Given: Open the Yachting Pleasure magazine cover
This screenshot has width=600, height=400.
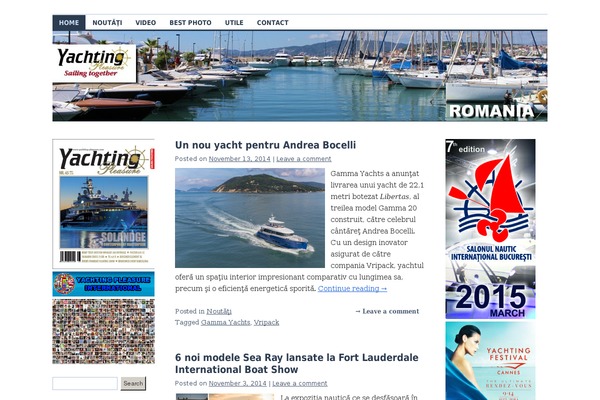Looking at the screenshot, I should pos(104,204).
